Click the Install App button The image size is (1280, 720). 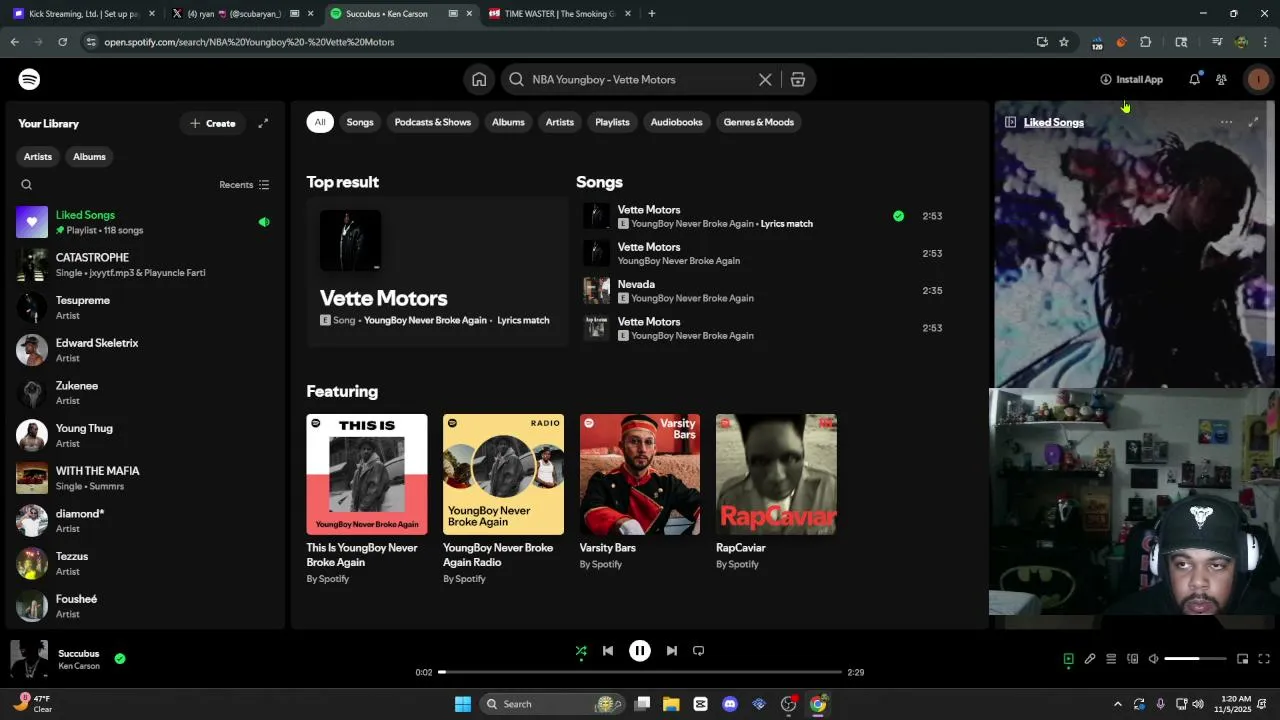coord(1131,79)
